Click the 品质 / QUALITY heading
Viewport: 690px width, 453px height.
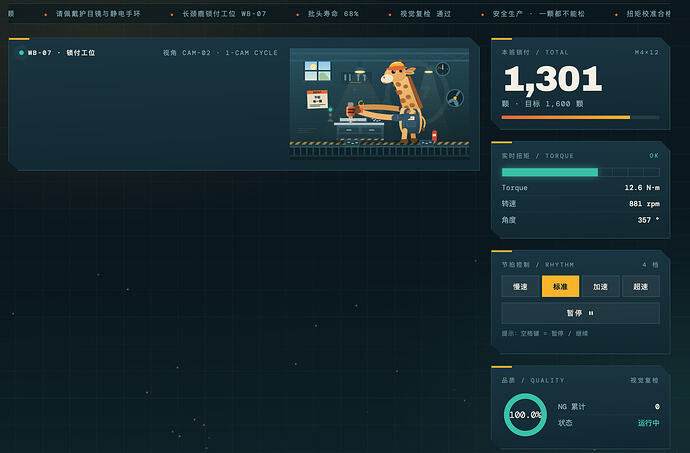[x=533, y=380]
